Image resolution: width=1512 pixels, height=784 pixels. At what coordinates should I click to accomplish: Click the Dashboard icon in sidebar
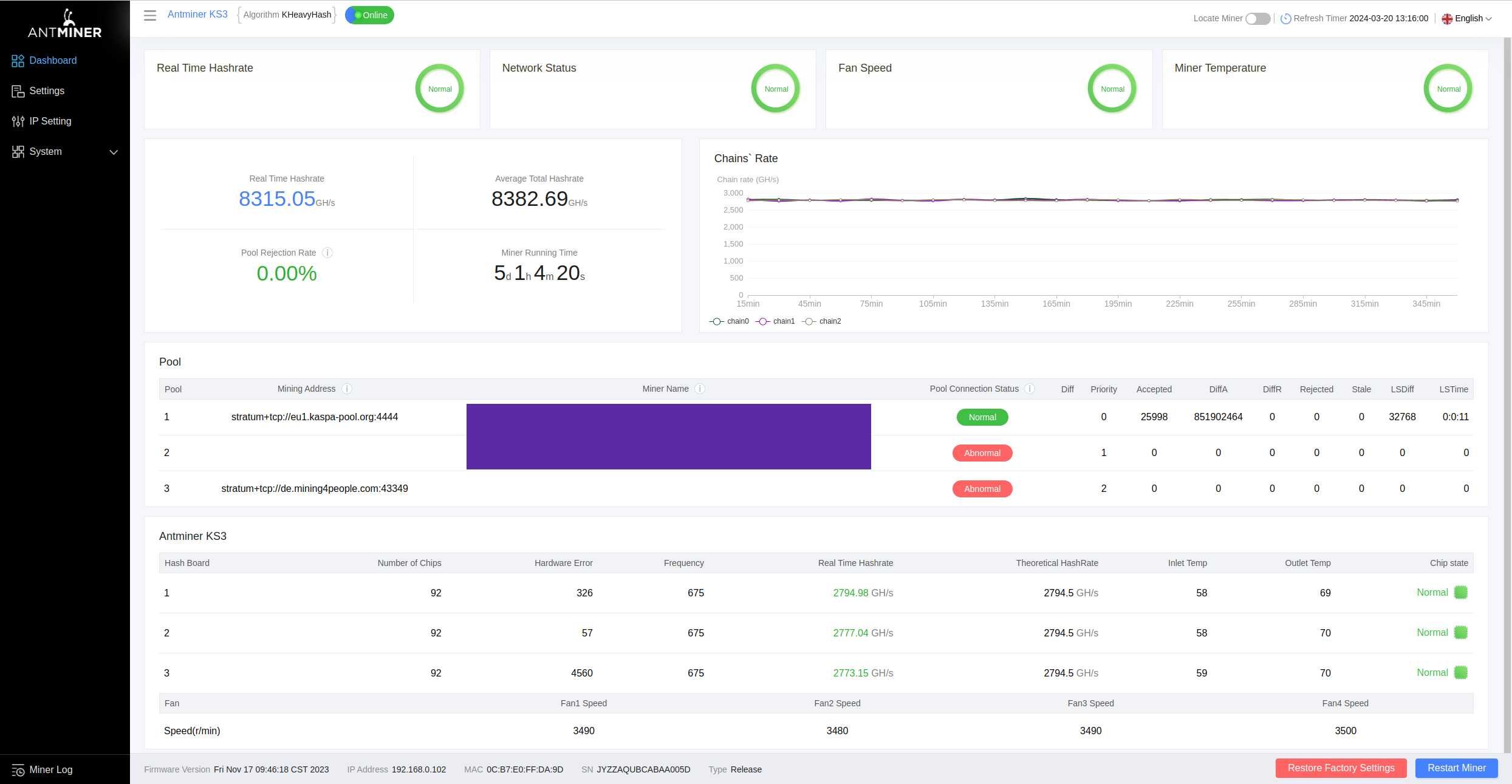(17, 60)
